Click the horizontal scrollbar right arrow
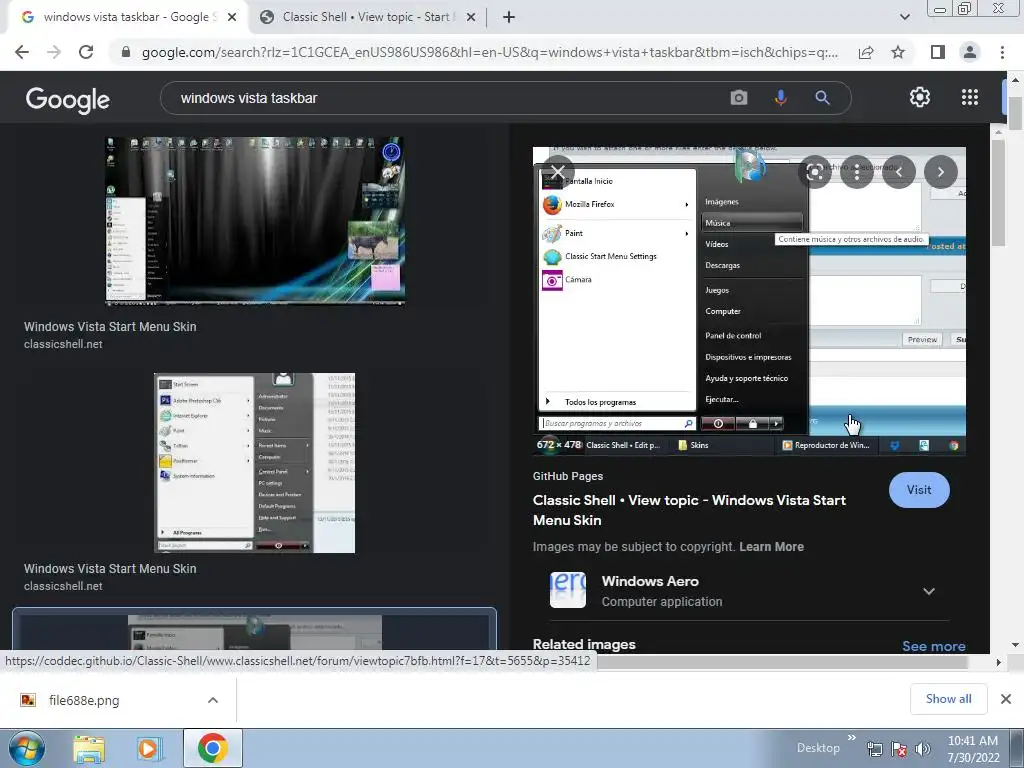 998,662
